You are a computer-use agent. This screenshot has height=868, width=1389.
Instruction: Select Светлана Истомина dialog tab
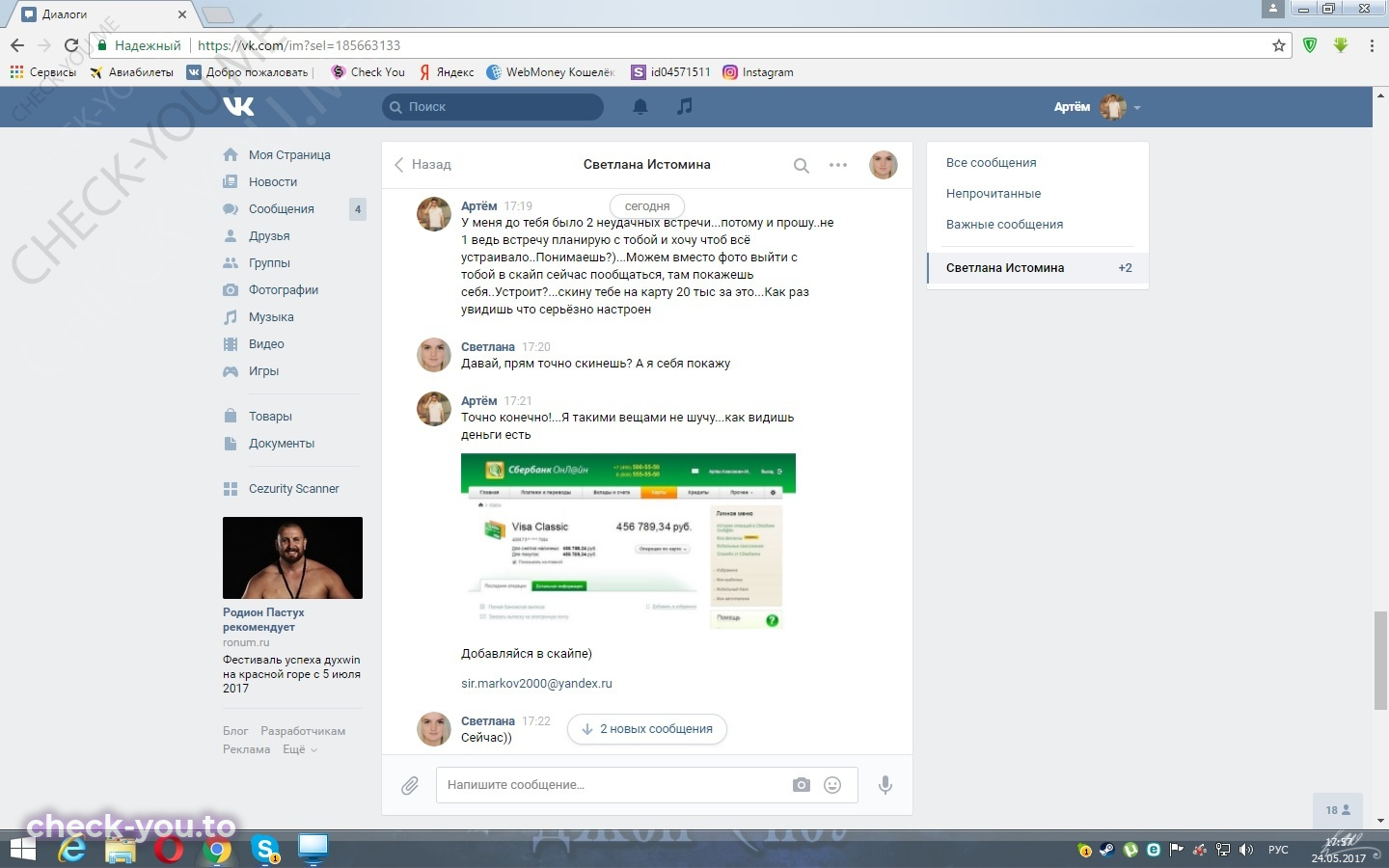pos(1037,268)
